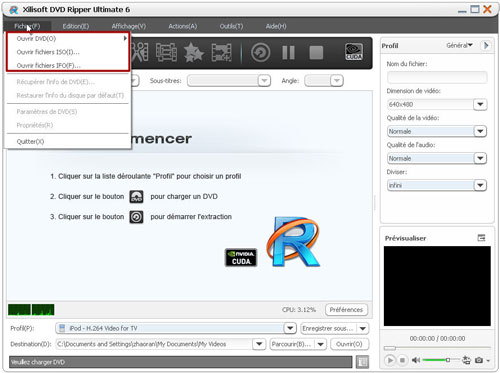Open the Général profile mode dropdown
Image resolution: width=500 pixels, height=373 pixels.
point(459,45)
